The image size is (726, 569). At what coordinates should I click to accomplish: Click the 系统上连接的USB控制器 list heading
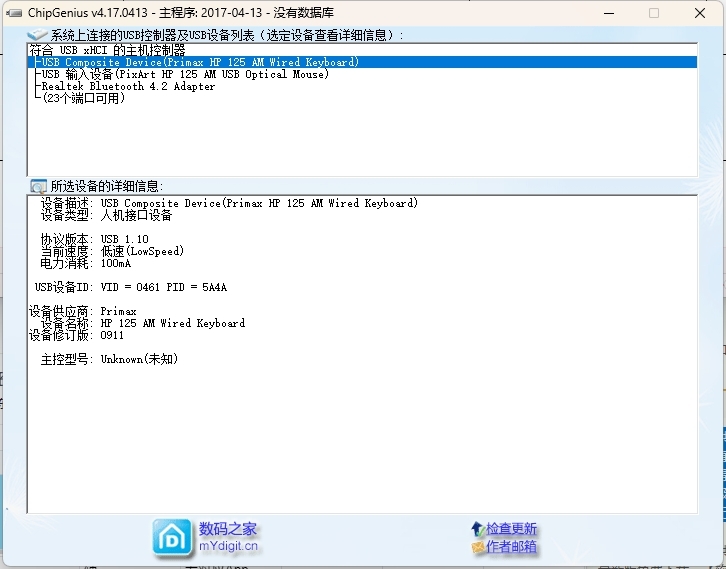[227, 35]
